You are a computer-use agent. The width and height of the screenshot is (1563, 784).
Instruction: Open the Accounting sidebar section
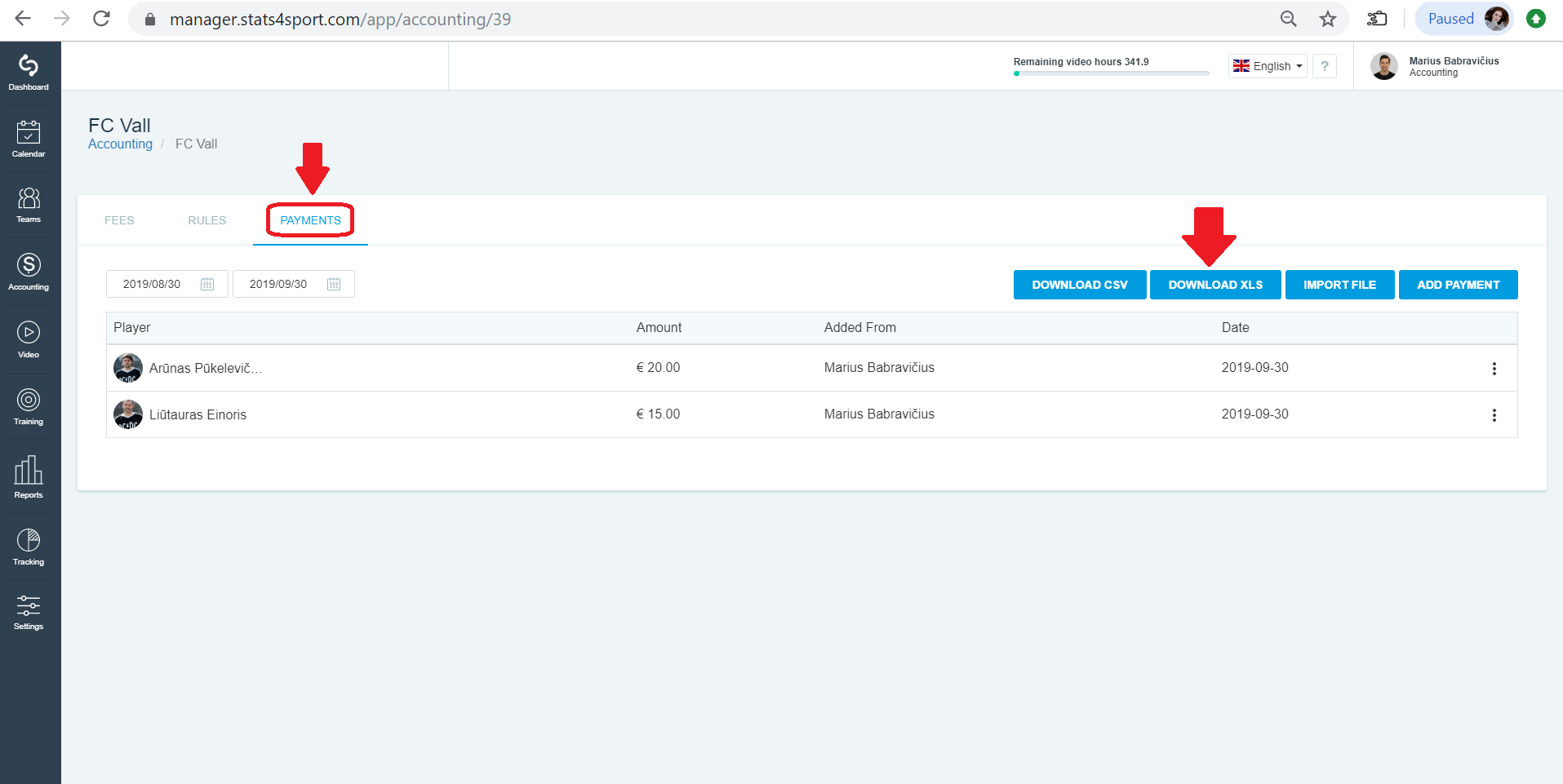29,272
